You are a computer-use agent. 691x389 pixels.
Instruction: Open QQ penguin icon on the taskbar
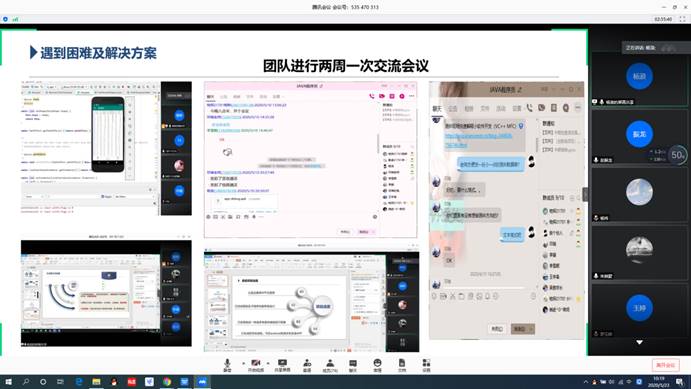click(x=114, y=382)
